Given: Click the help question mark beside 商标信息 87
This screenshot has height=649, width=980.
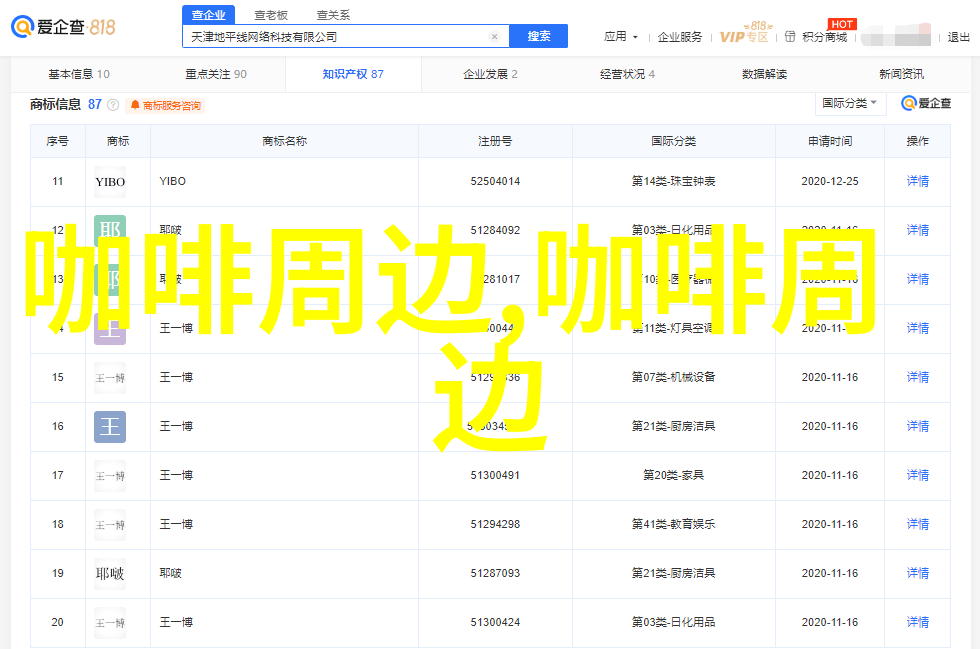Looking at the screenshot, I should click(x=113, y=105).
